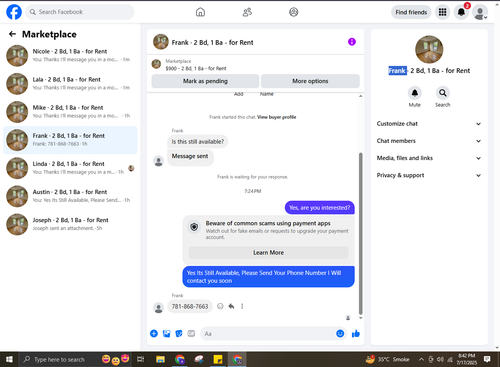500x367 pixels.
Task: Click the Facebook logo
Action: 14,12
